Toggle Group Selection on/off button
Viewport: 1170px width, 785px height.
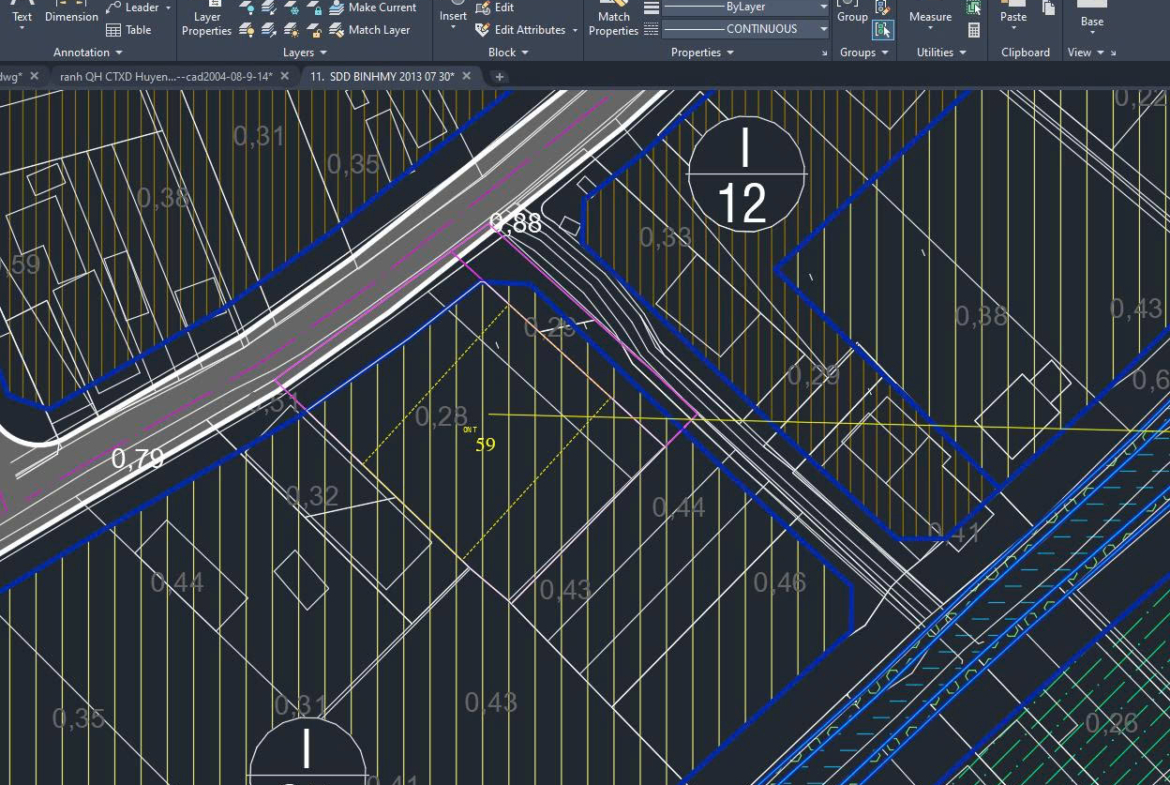tap(882, 30)
